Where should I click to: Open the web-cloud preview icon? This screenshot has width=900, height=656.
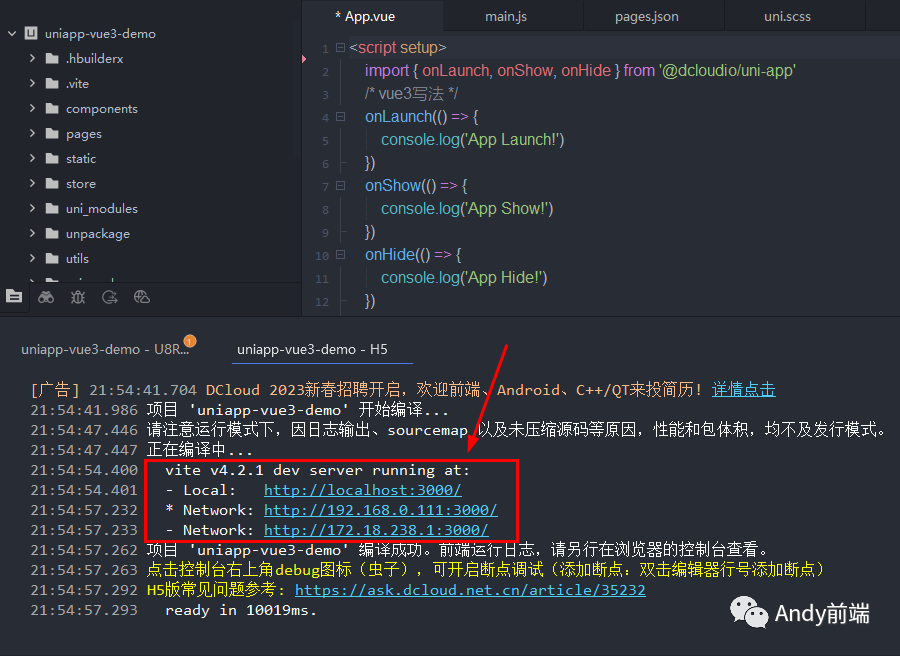(x=142, y=296)
